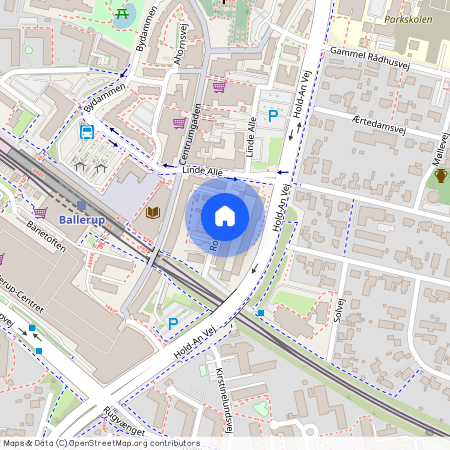Select the parking P icon above Hold-An Vej

click(173, 324)
